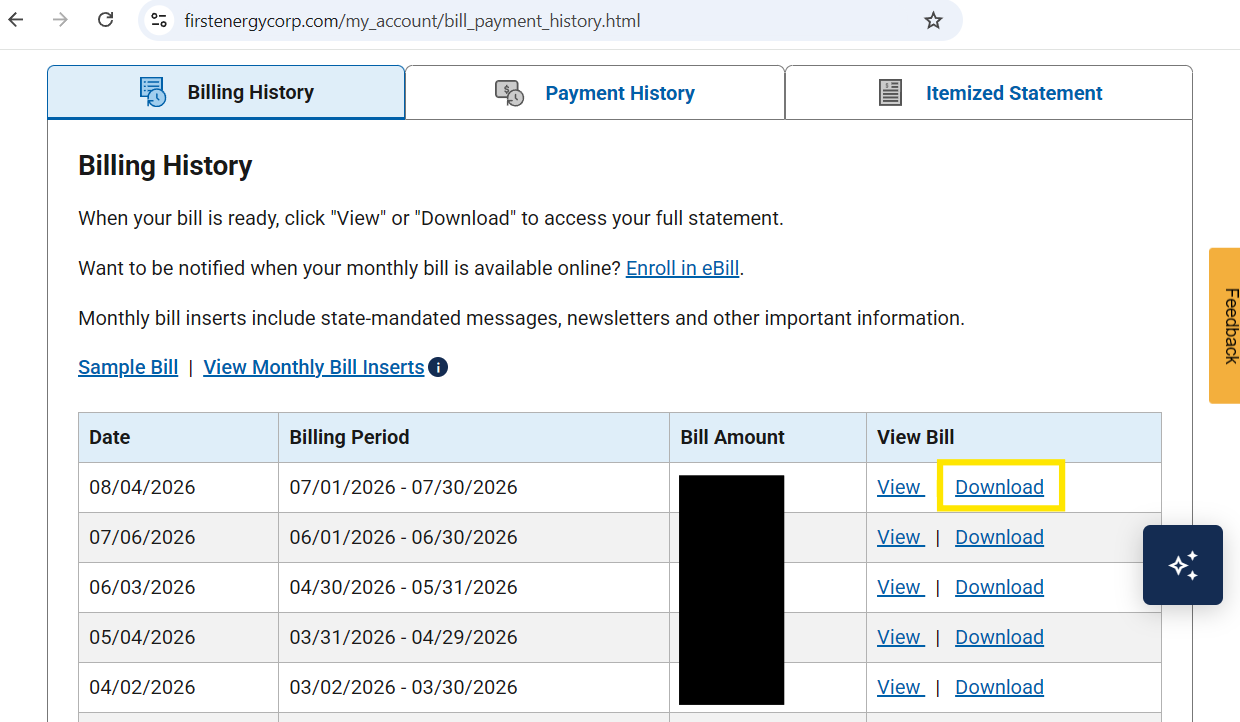Reload the page with the refresh icon
Viewport: 1240px width, 722px height.
coord(105,20)
